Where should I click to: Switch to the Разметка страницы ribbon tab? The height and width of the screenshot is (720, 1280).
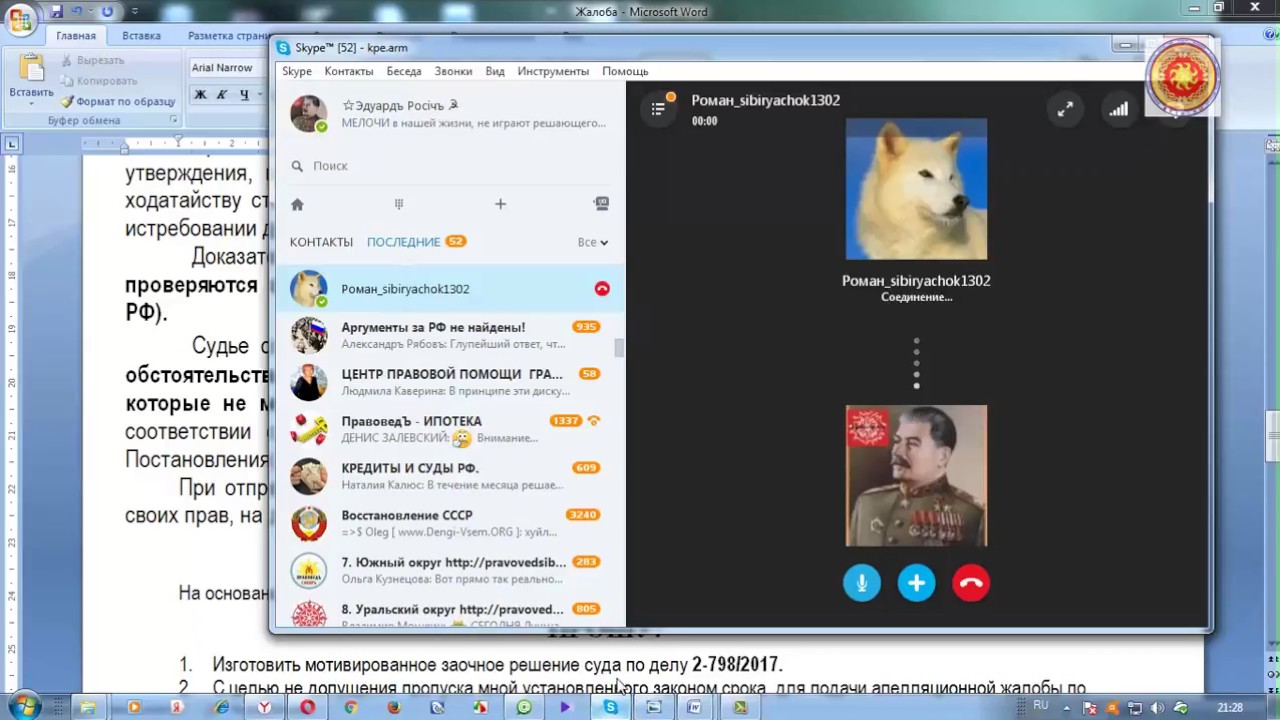click(x=228, y=35)
